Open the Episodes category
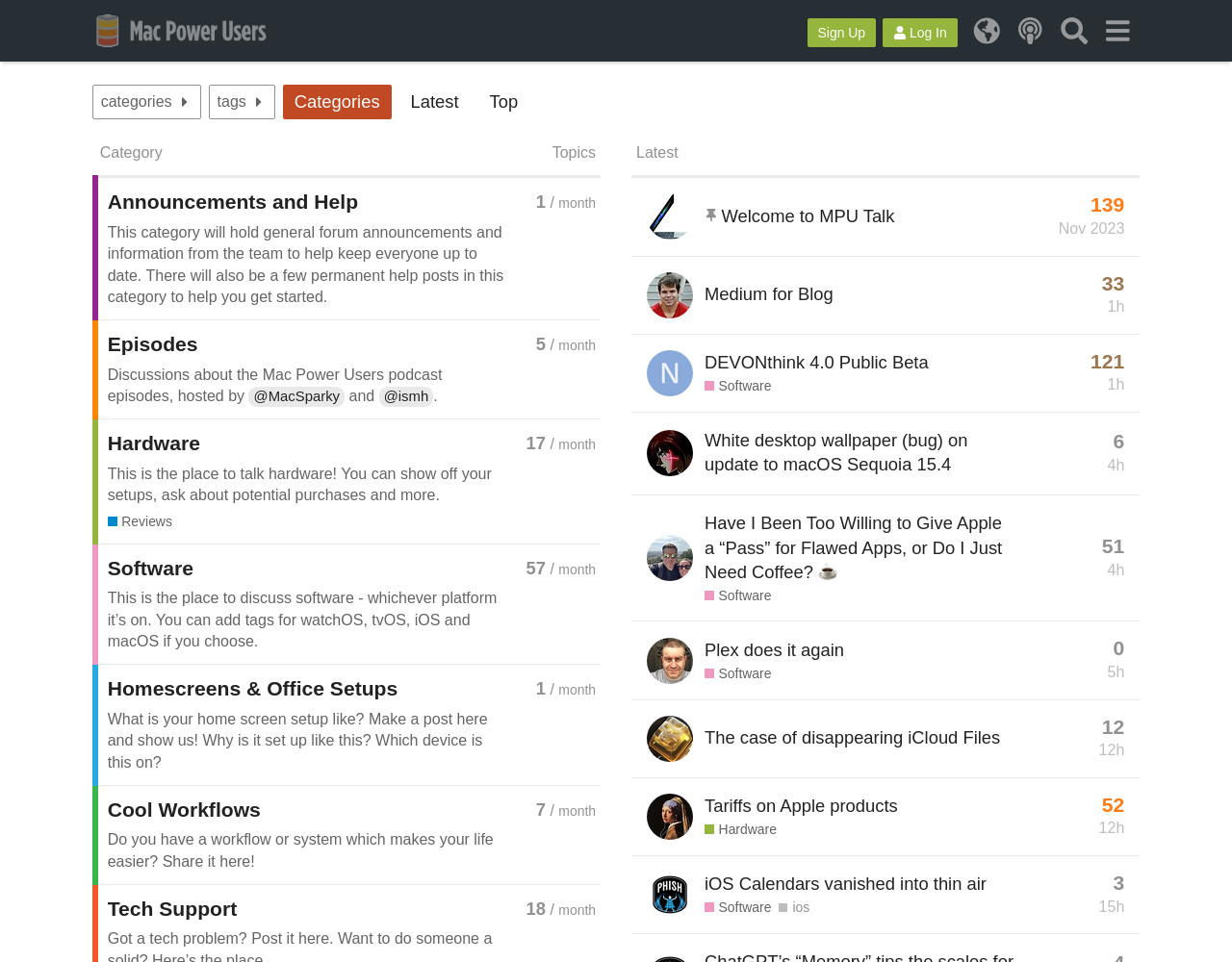Screen dimensions: 1232x962 [x=152, y=344]
